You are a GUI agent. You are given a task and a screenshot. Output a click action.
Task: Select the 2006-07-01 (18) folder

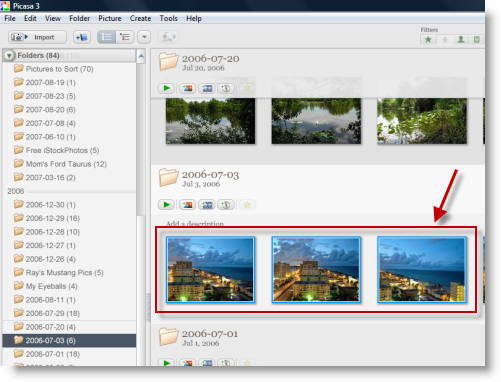[69, 354]
